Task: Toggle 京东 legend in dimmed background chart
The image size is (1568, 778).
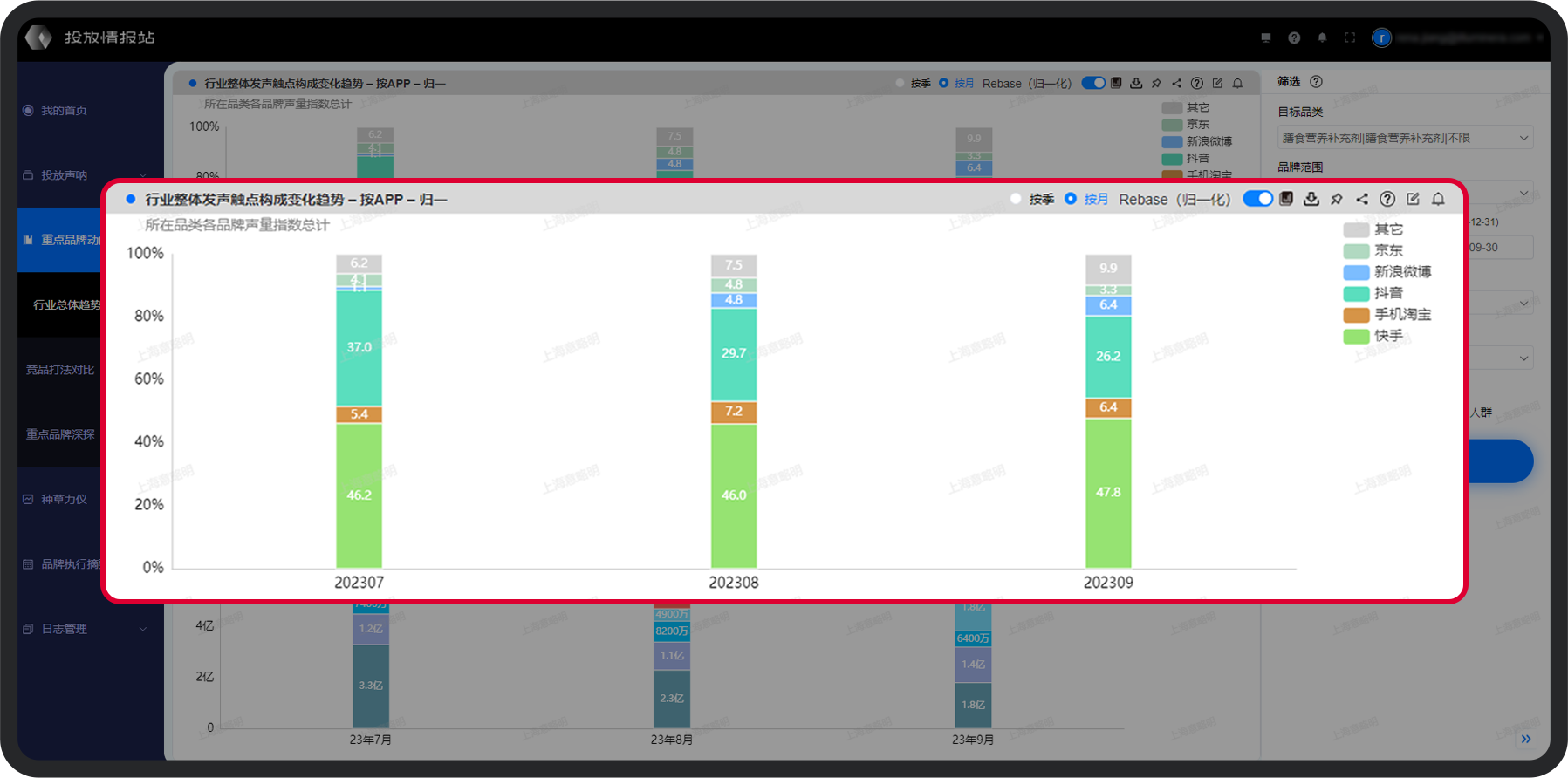Action: (x=1186, y=125)
